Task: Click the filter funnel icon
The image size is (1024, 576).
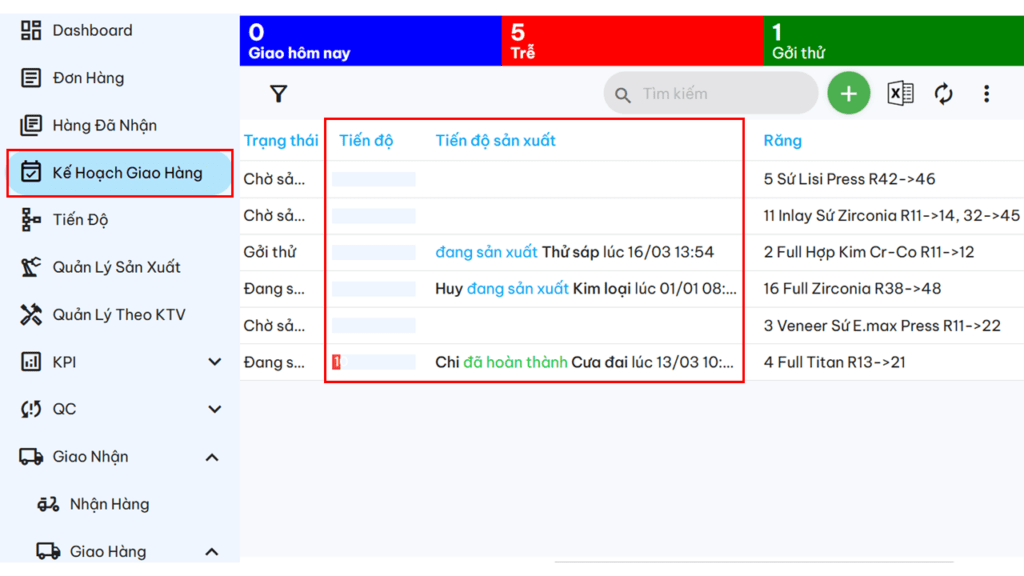Action: pyautogui.click(x=278, y=94)
